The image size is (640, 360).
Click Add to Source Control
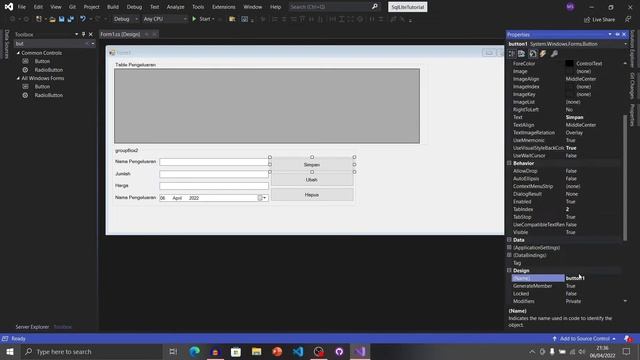pyautogui.click(x=584, y=339)
